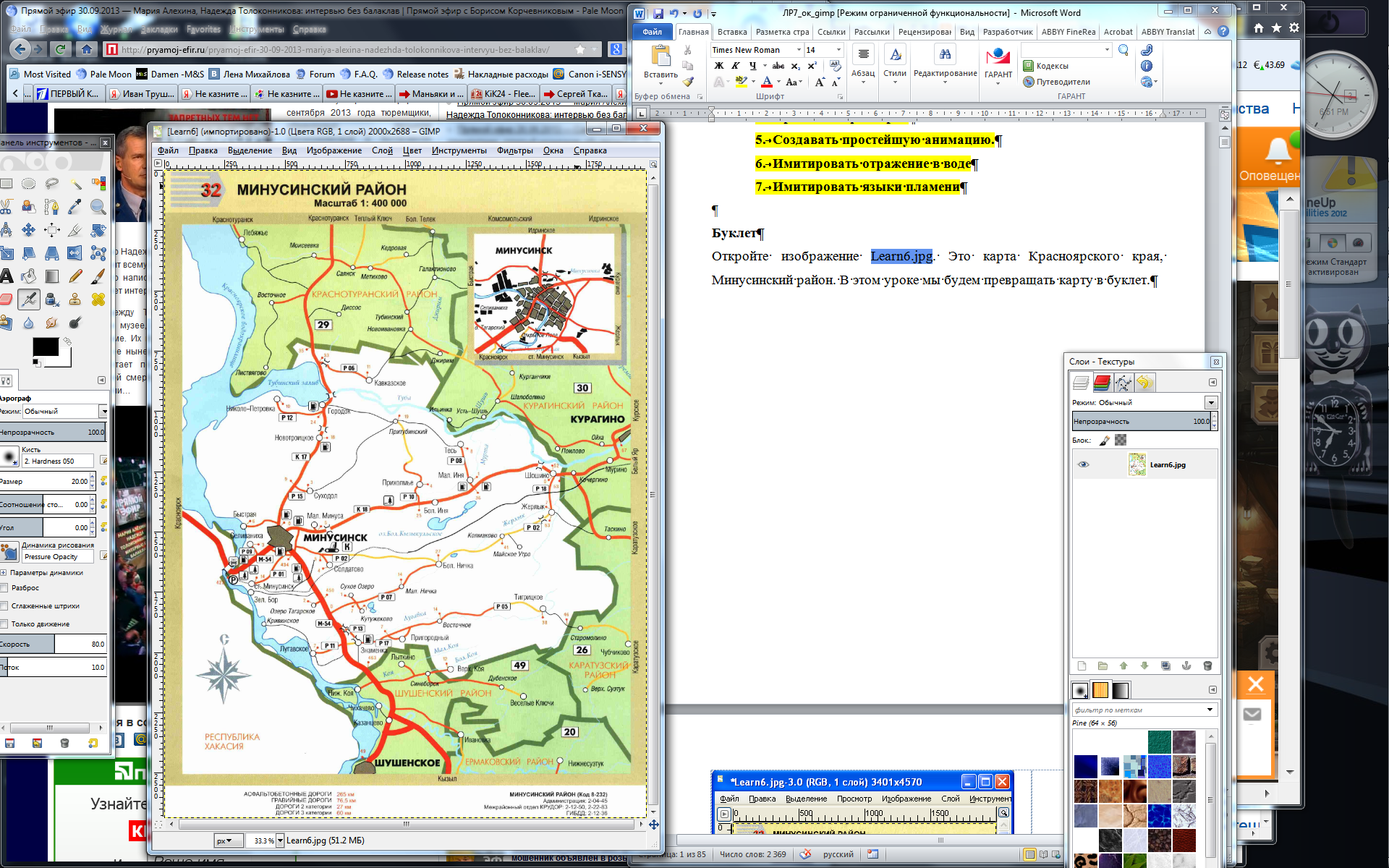The height and width of the screenshot is (868, 1389).
Task: Toggle Word Underline (Ч) formatting
Action: point(753,66)
